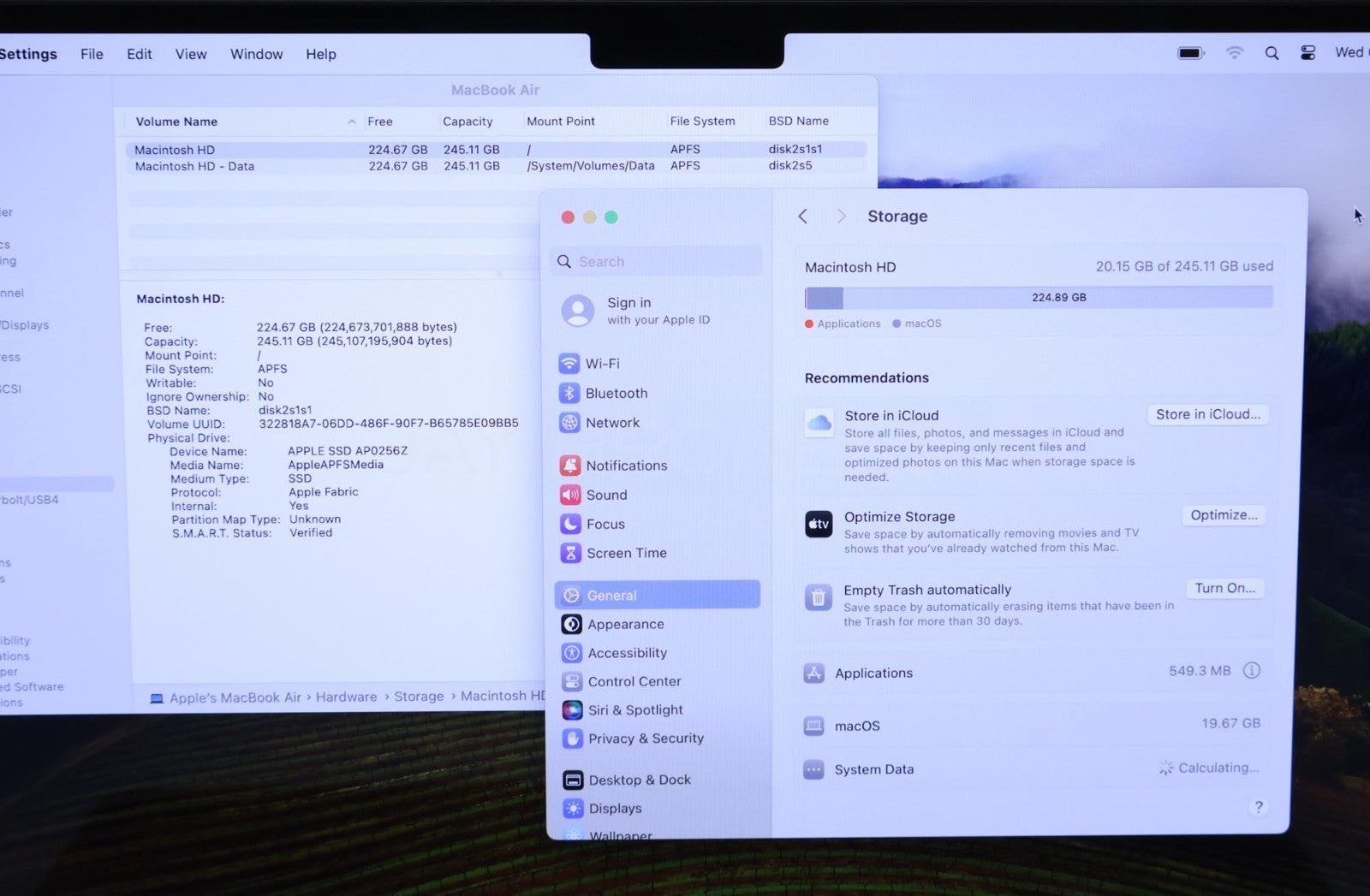Click the Macintosh HD storage usage bar
Image resolution: width=1370 pixels, height=896 pixels.
click(x=1038, y=298)
